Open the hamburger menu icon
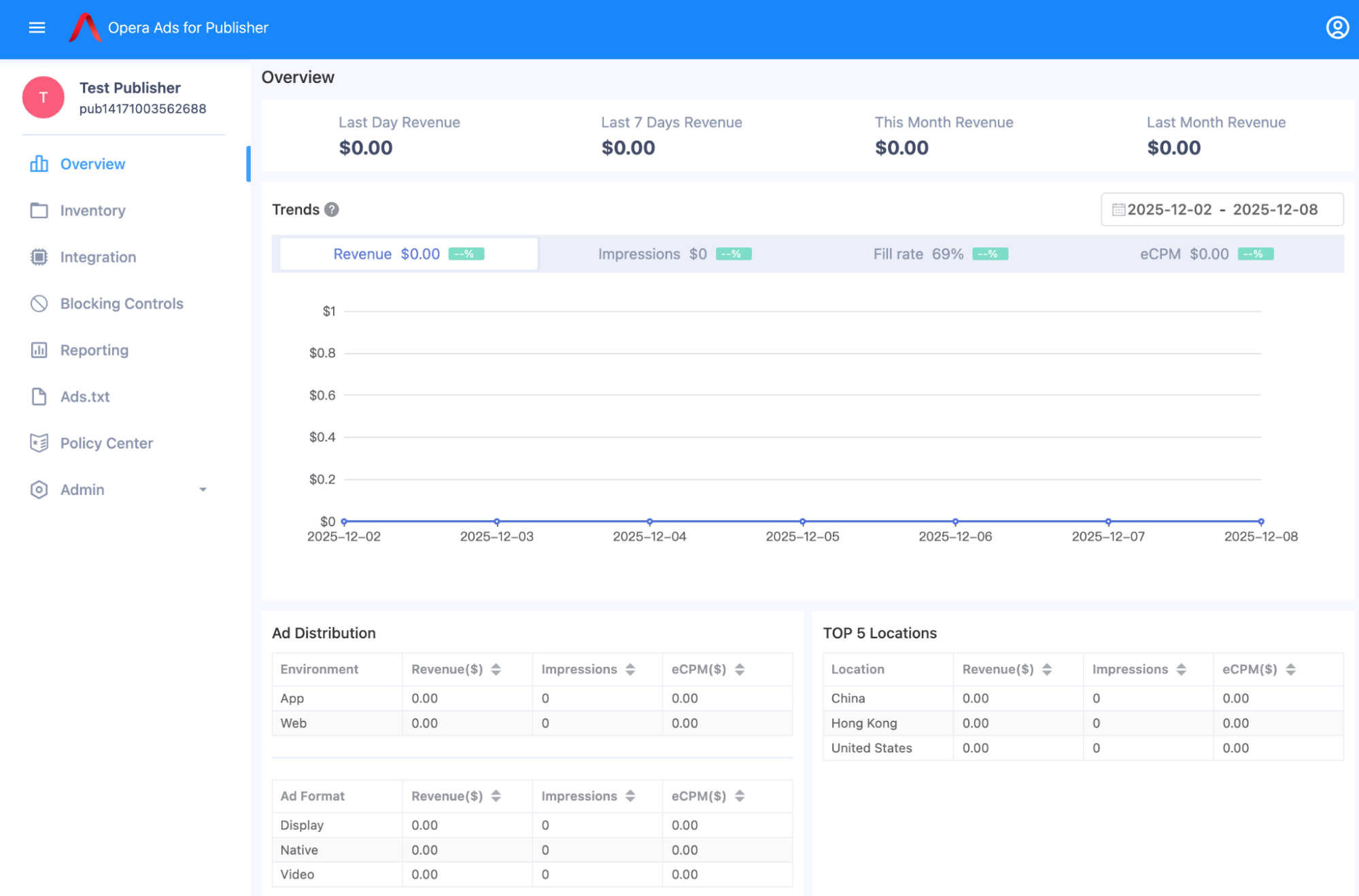The width and height of the screenshot is (1359, 896). [37, 28]
